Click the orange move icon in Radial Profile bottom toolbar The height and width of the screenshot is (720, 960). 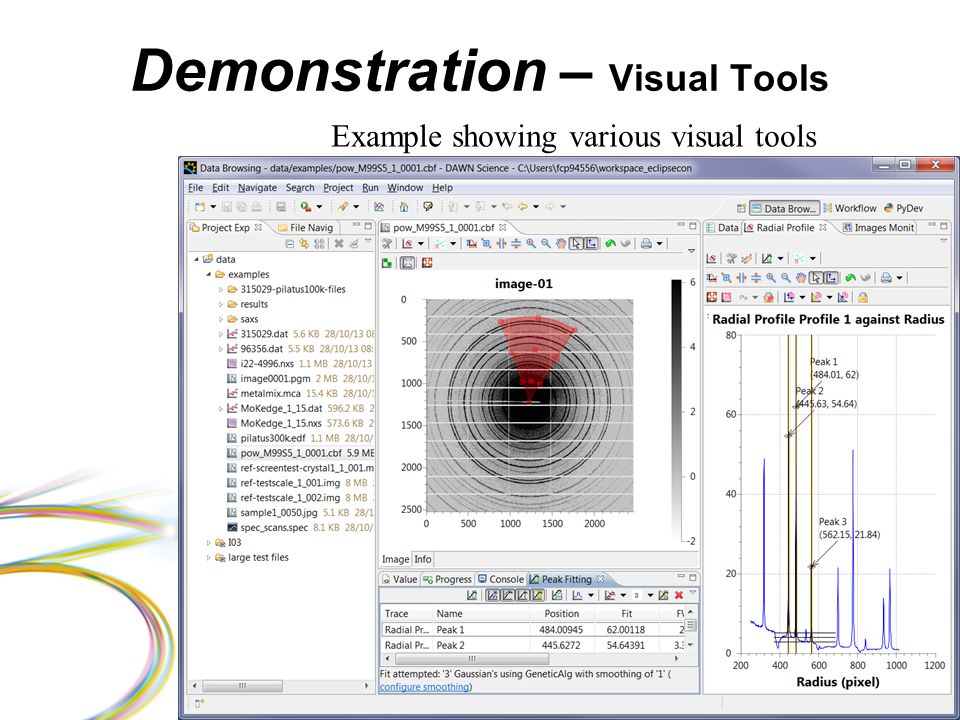[711, 298]
